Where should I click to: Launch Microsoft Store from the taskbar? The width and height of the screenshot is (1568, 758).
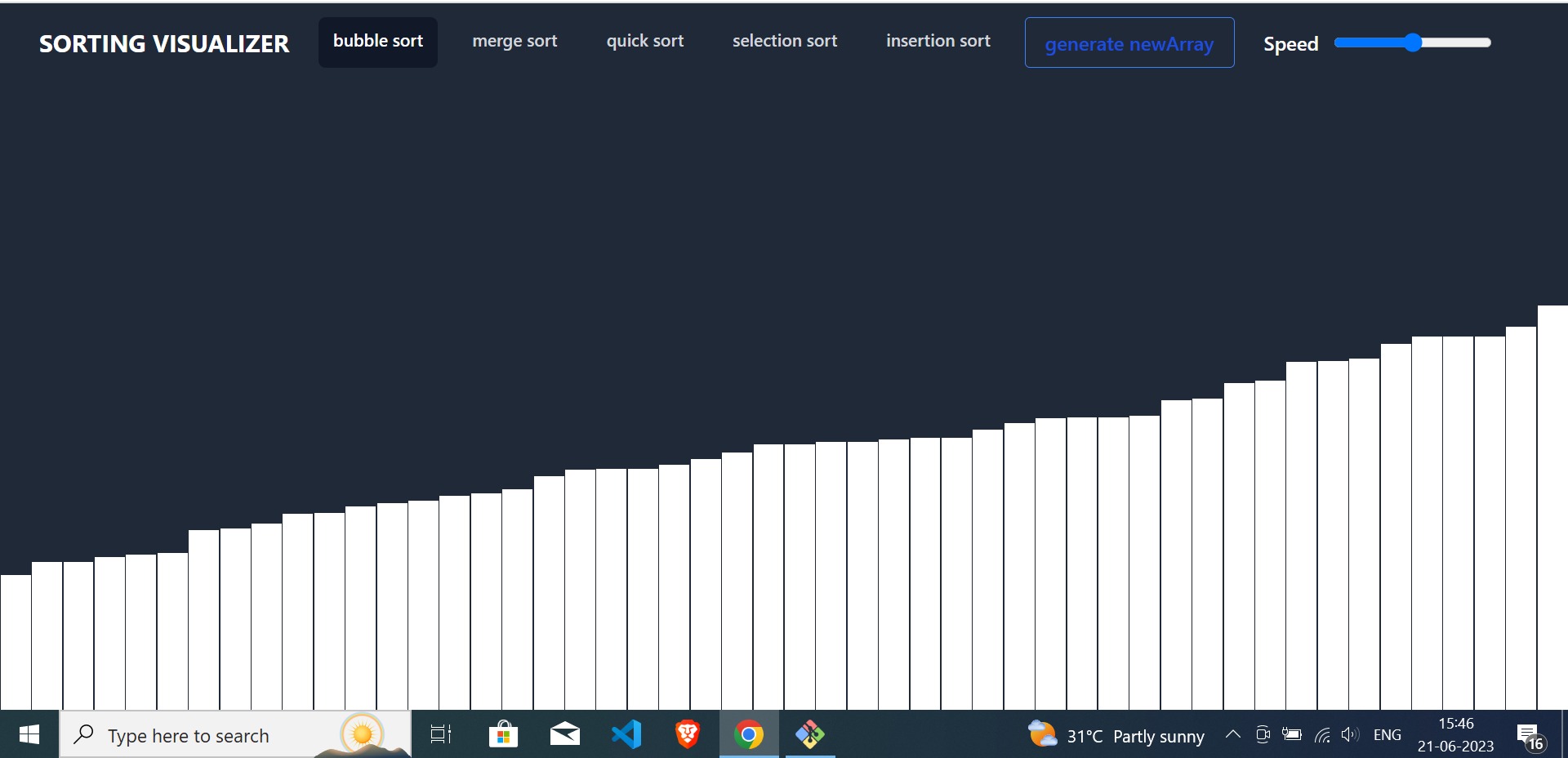click(x=503, y=734)
